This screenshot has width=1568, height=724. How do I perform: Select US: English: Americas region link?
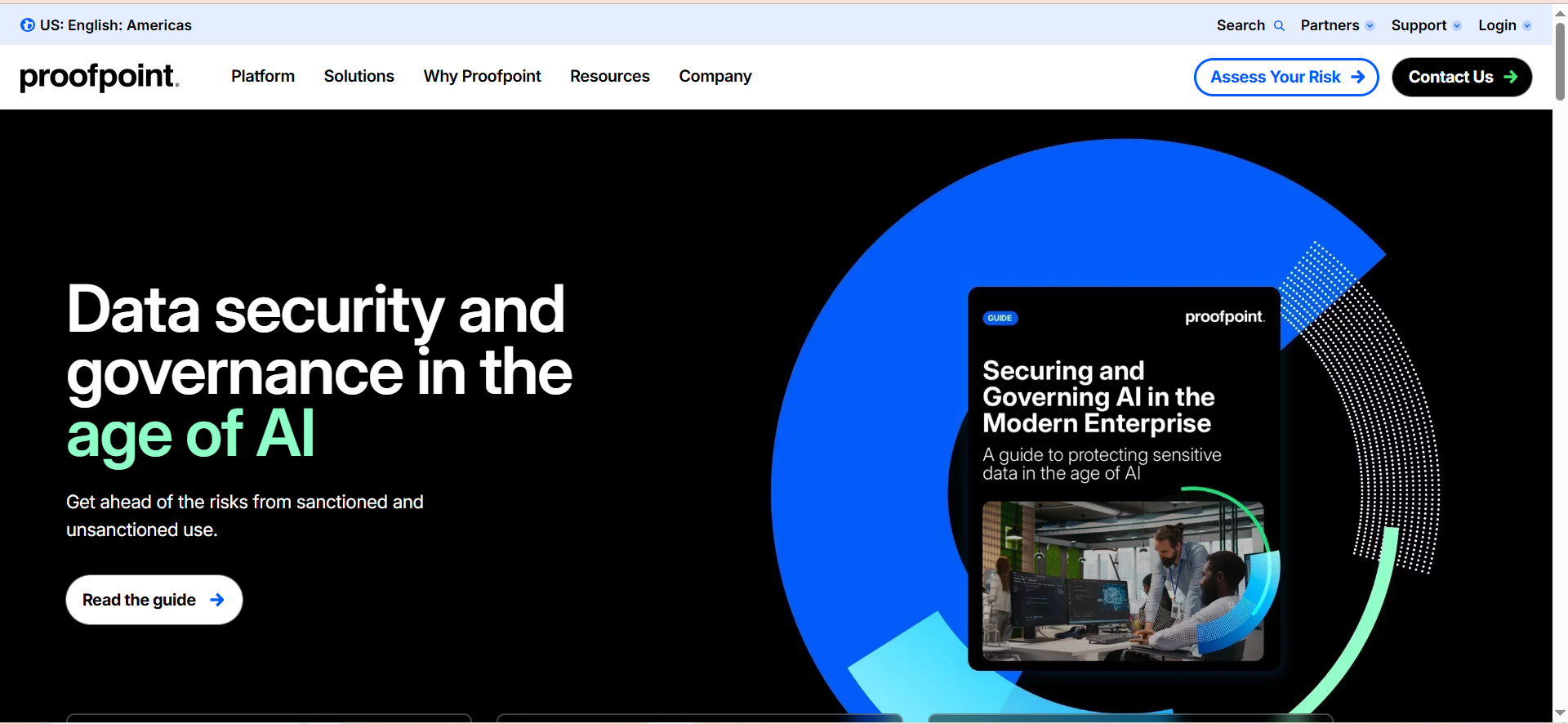[116, 25]
